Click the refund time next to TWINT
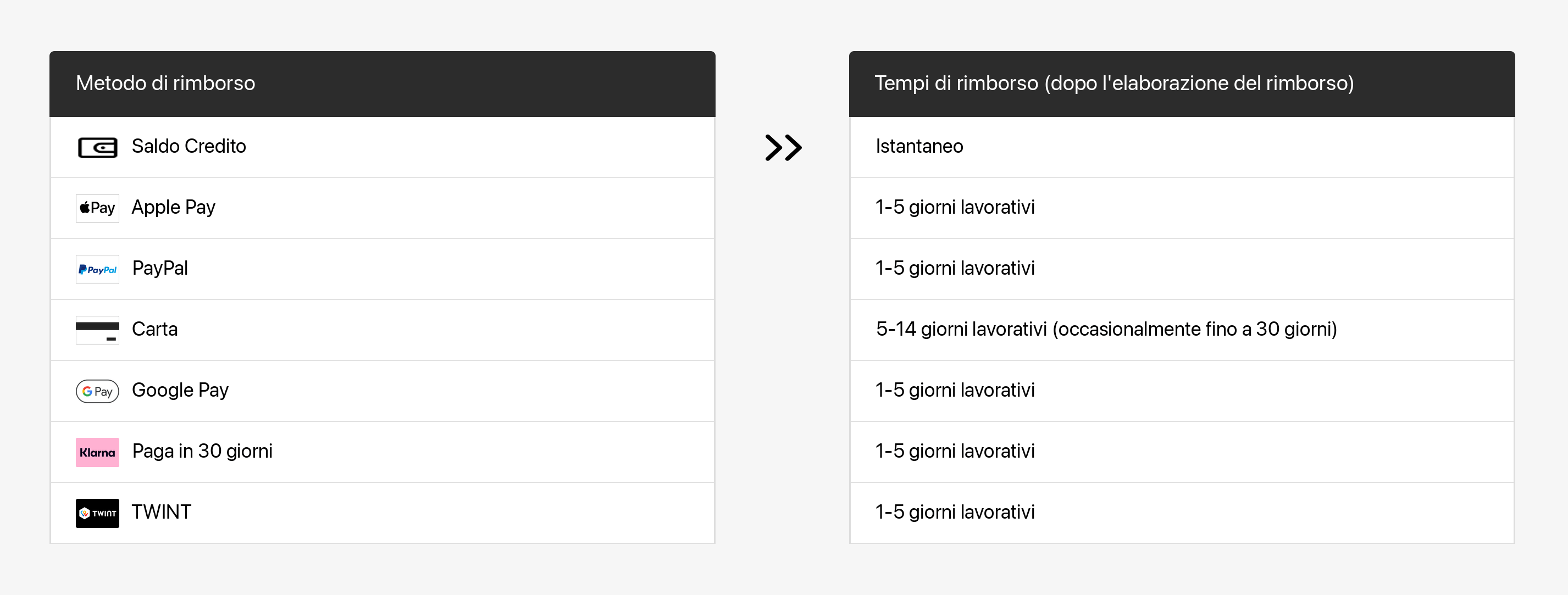Image resolution: width=1568 pixels, height=595 pixels. pyautogui.click(x=955, y=511)
